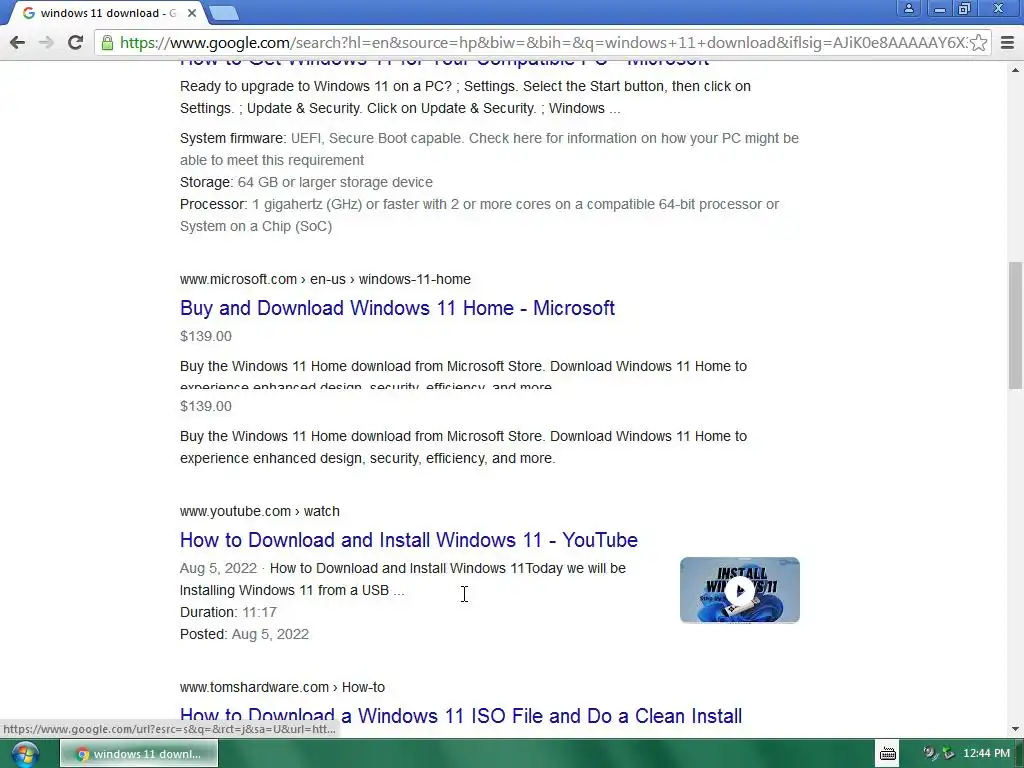The width and height of the screenshot is (1024, 768).
Task: Click the address bar URL field
Action: 542,43
